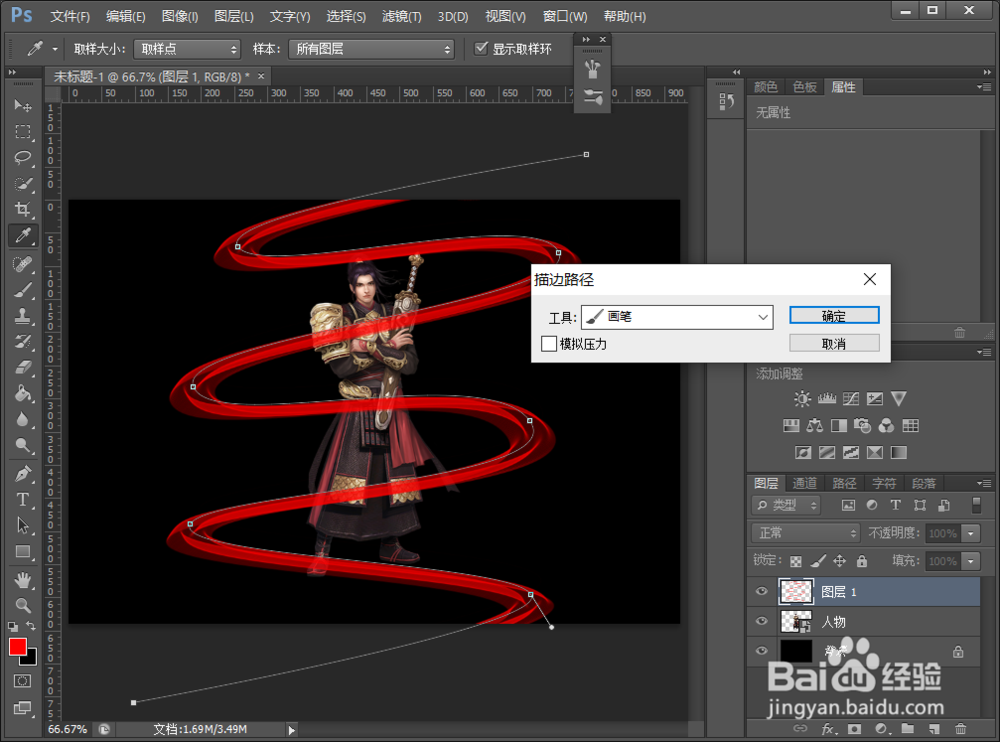
Task: Add Brightness/Contrast adjustment
Action: click(x=802, y=399)
